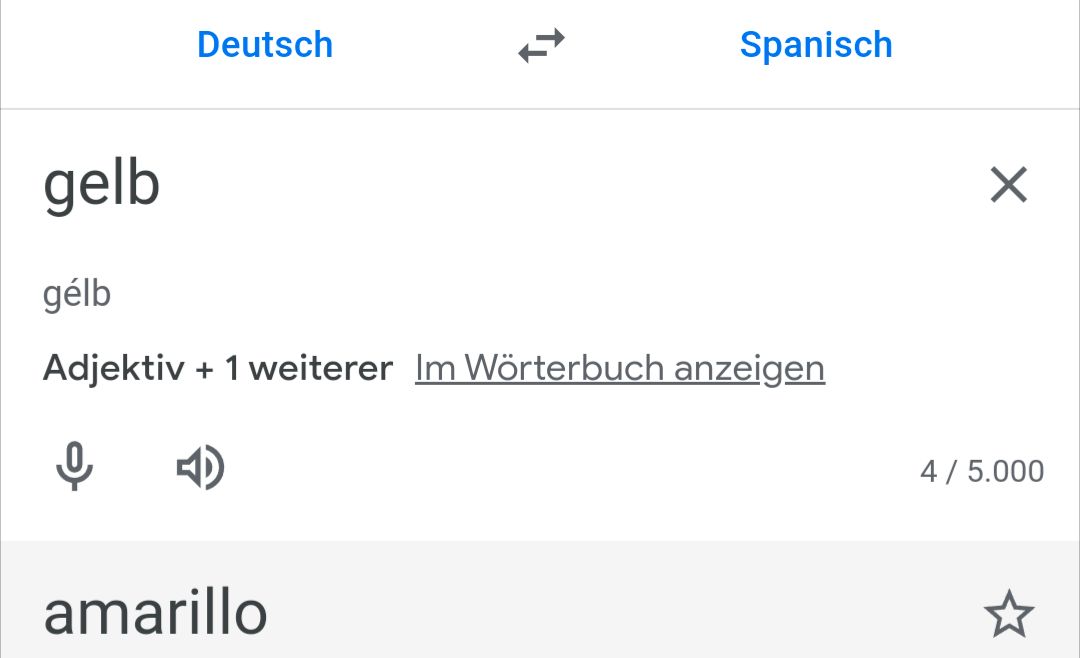Swap Deutsch and Spanisch languages
The image size is (1080, 658).
click(541, 46)
